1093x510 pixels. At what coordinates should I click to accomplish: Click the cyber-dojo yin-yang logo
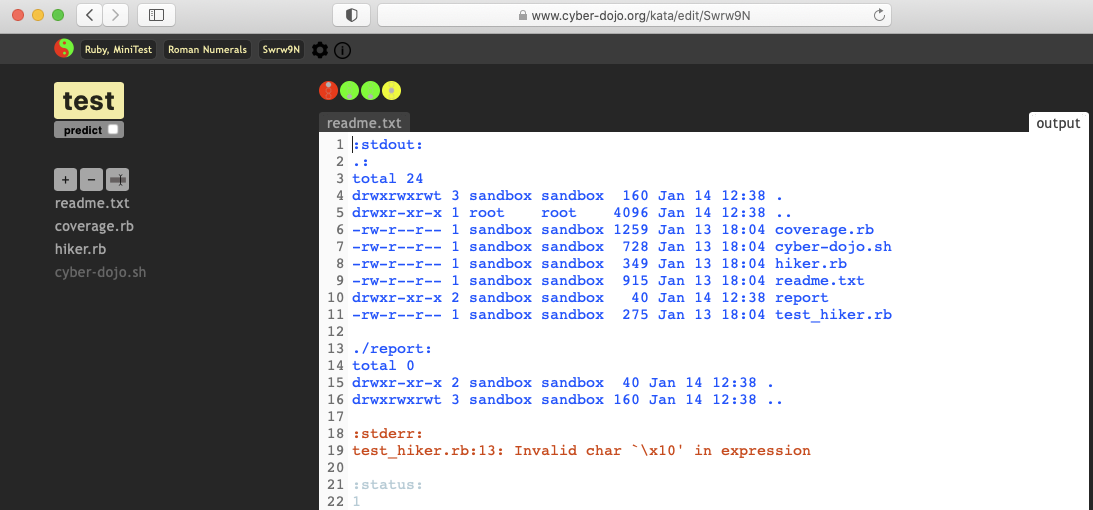(x=64, y=48)
